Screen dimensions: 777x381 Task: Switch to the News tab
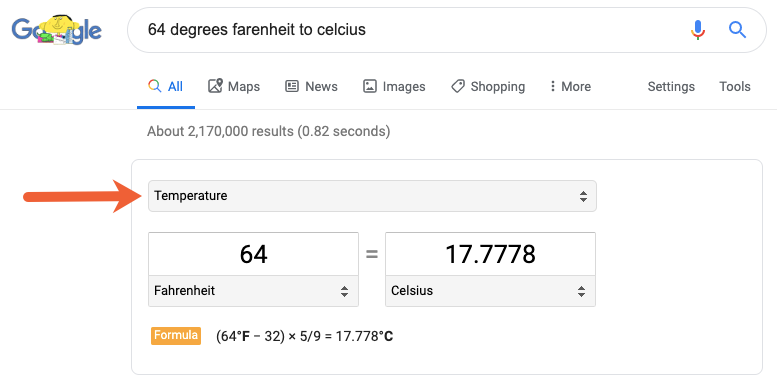312,87
